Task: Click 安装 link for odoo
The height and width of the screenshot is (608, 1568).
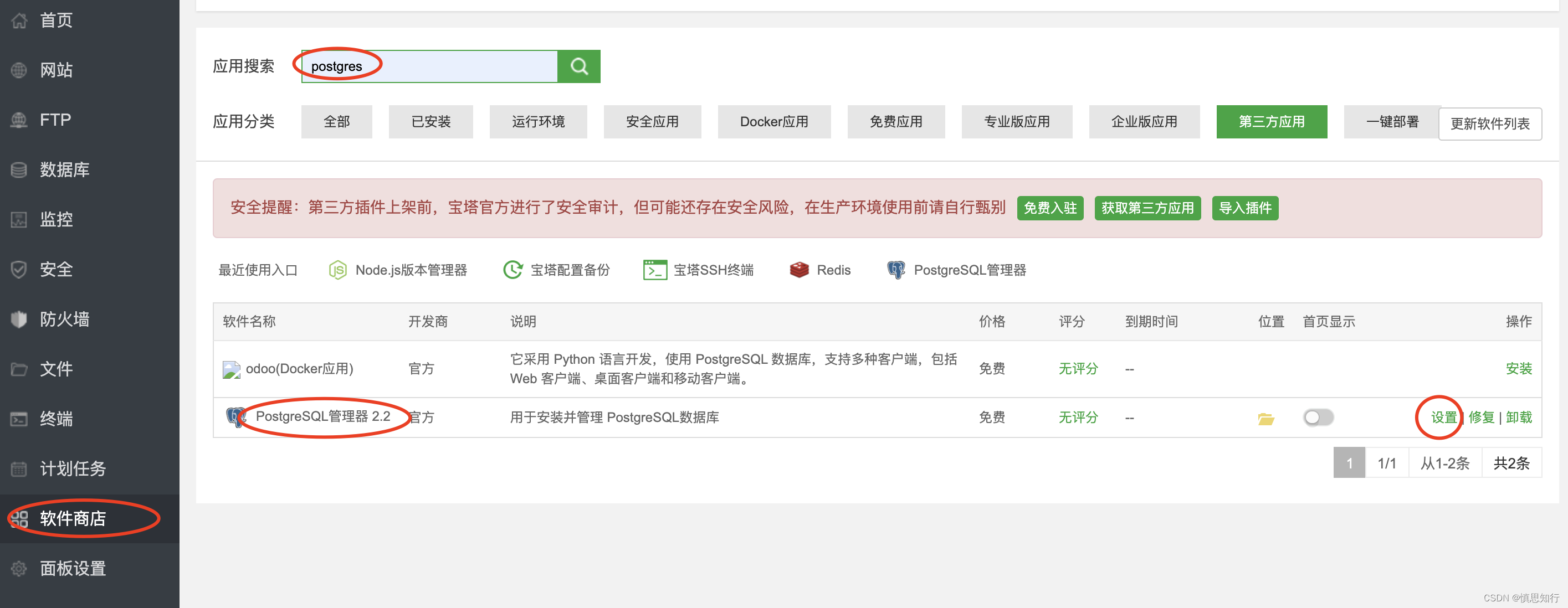Action: pyautogui.click(x=1518, y=369)
